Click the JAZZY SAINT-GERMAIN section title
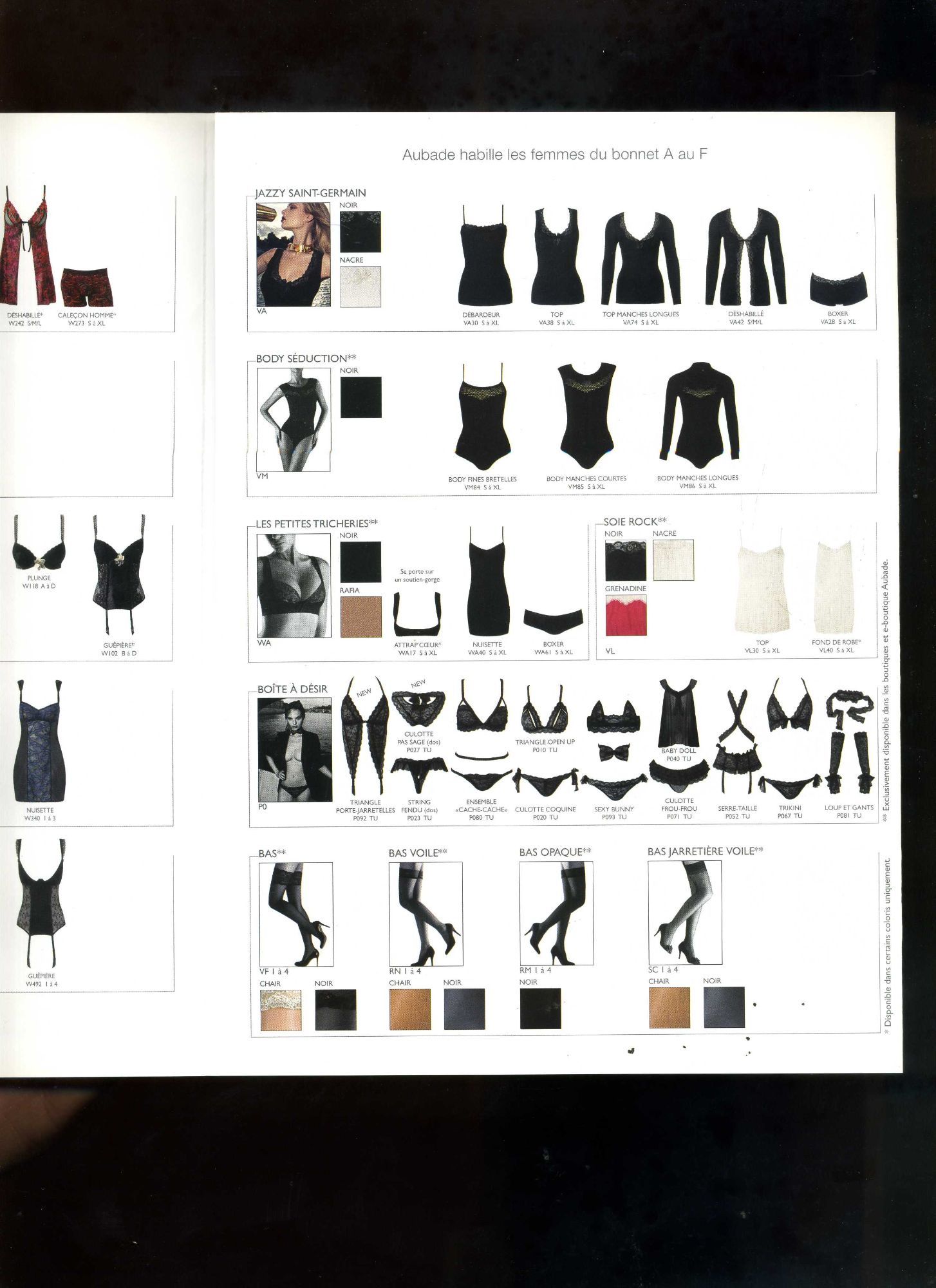 [311, 193]
